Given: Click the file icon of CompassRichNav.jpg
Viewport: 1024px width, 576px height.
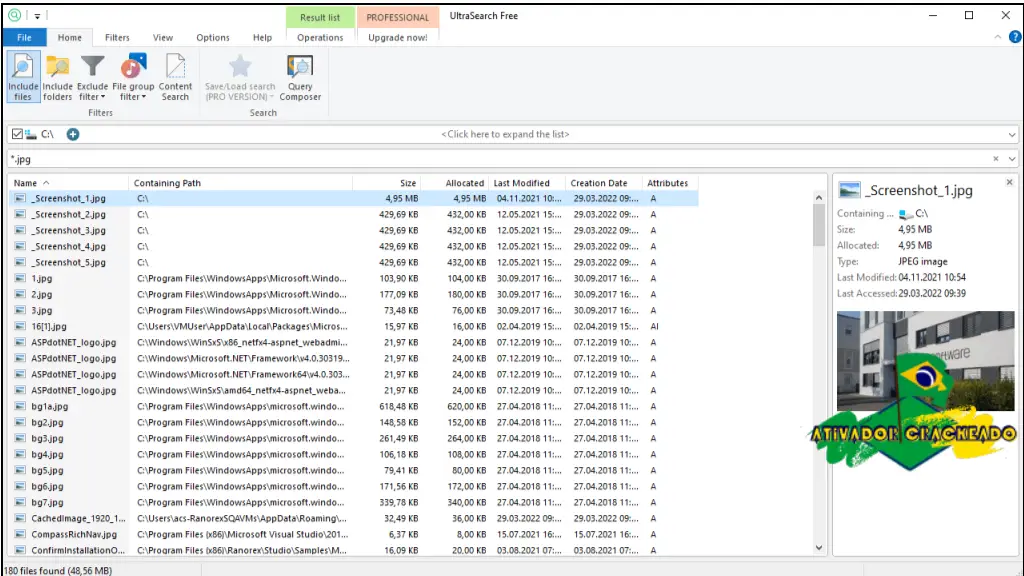Looking at the screenshot, I should pos(20,534).
